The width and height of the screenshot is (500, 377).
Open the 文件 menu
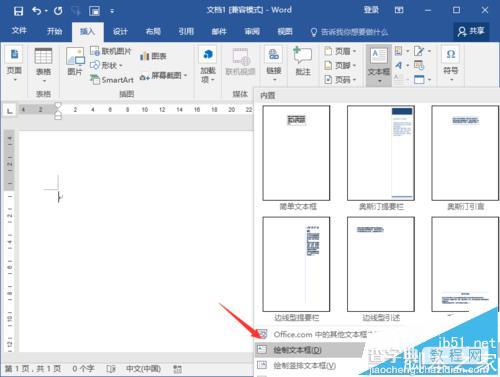[19, 31]
